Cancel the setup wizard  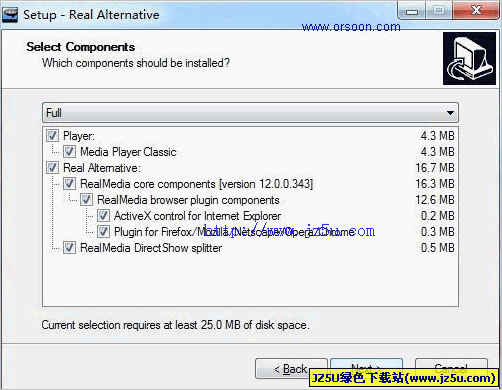pos(451,369)
